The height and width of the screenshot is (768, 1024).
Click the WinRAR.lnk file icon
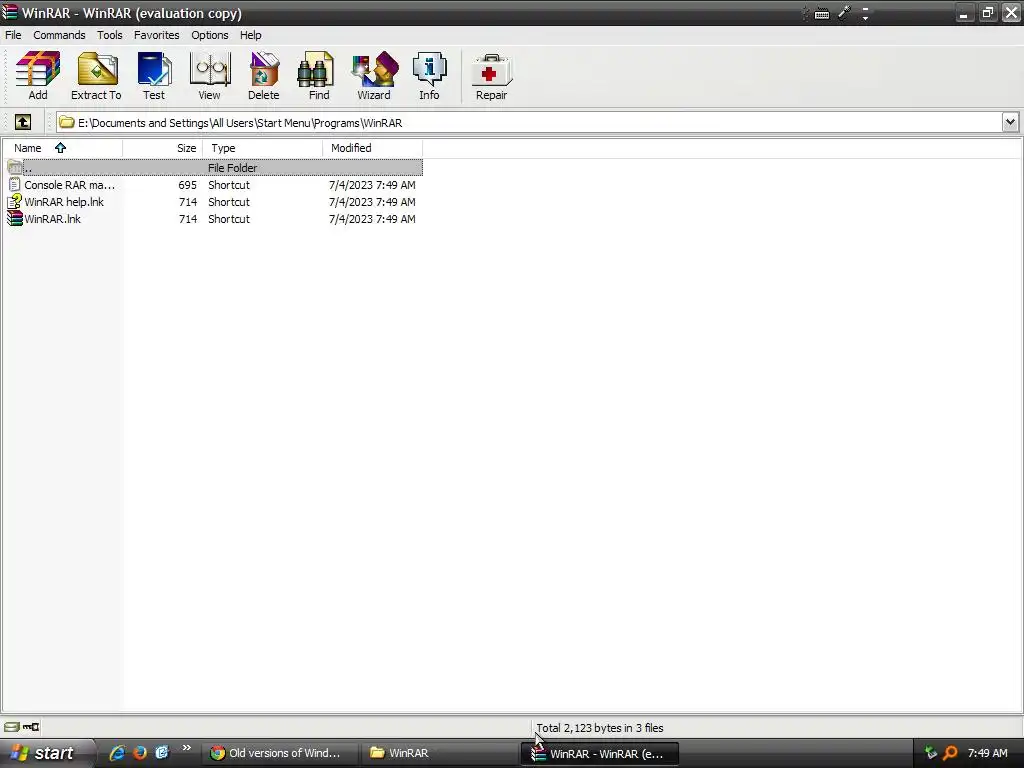[x=14, y=219]
